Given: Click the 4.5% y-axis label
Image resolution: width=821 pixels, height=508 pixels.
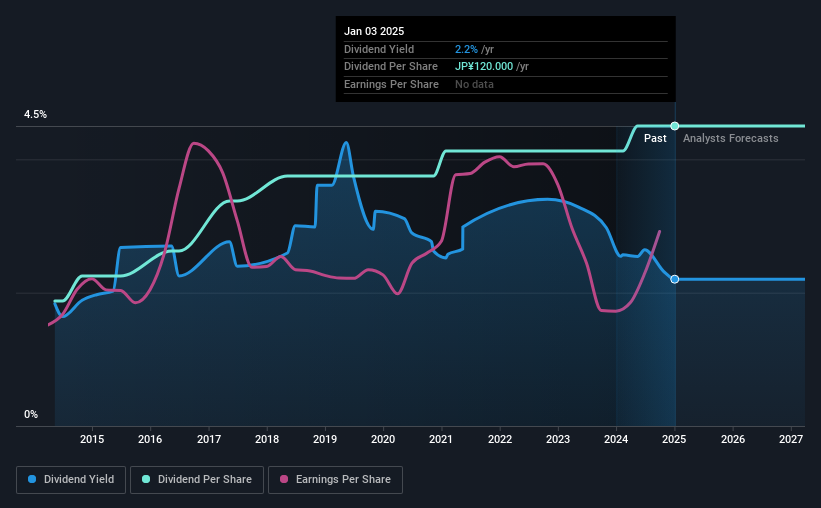Looking at the screenshot, I should 35,114.
